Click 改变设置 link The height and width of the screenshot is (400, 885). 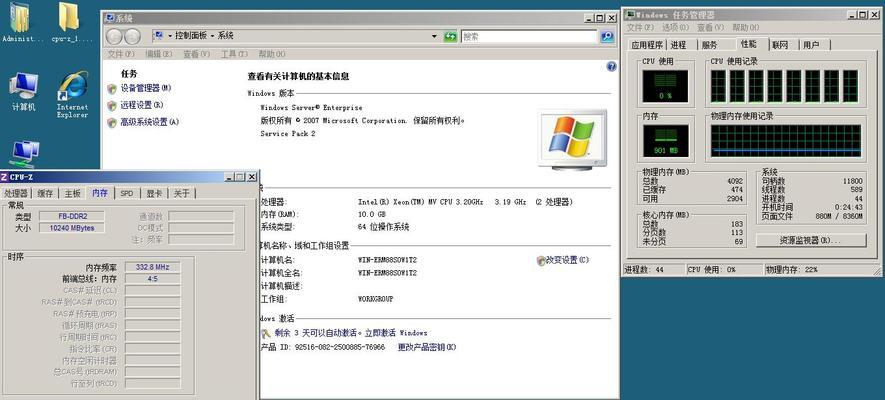pos(567,261)
